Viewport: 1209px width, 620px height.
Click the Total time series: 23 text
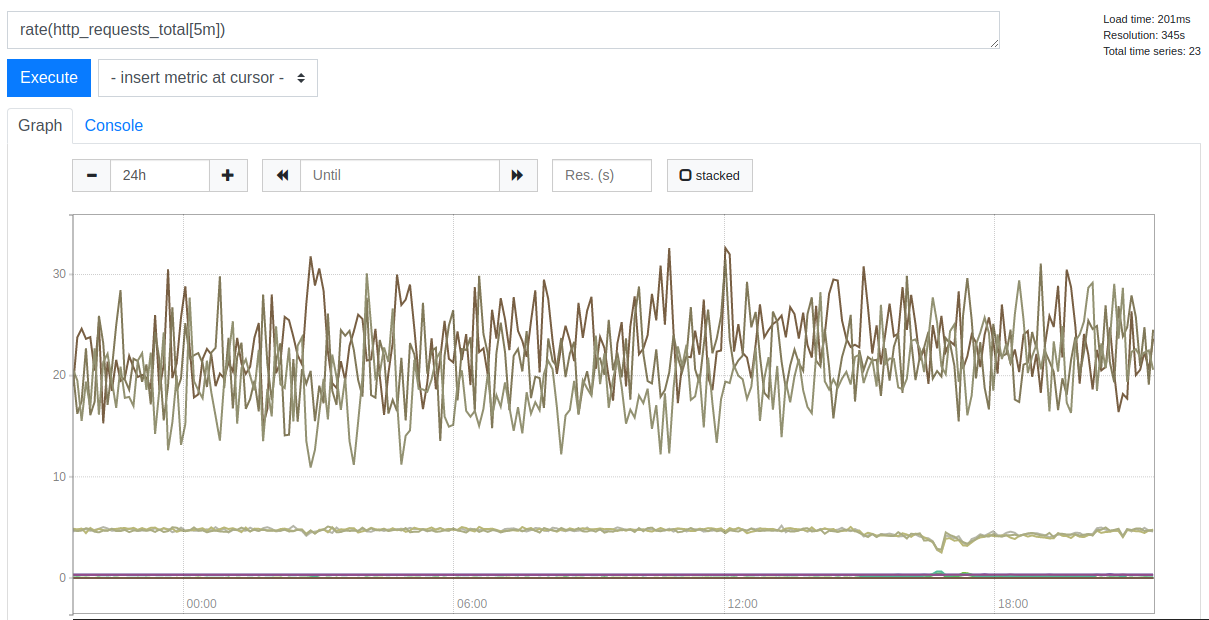pos(1151,51)
